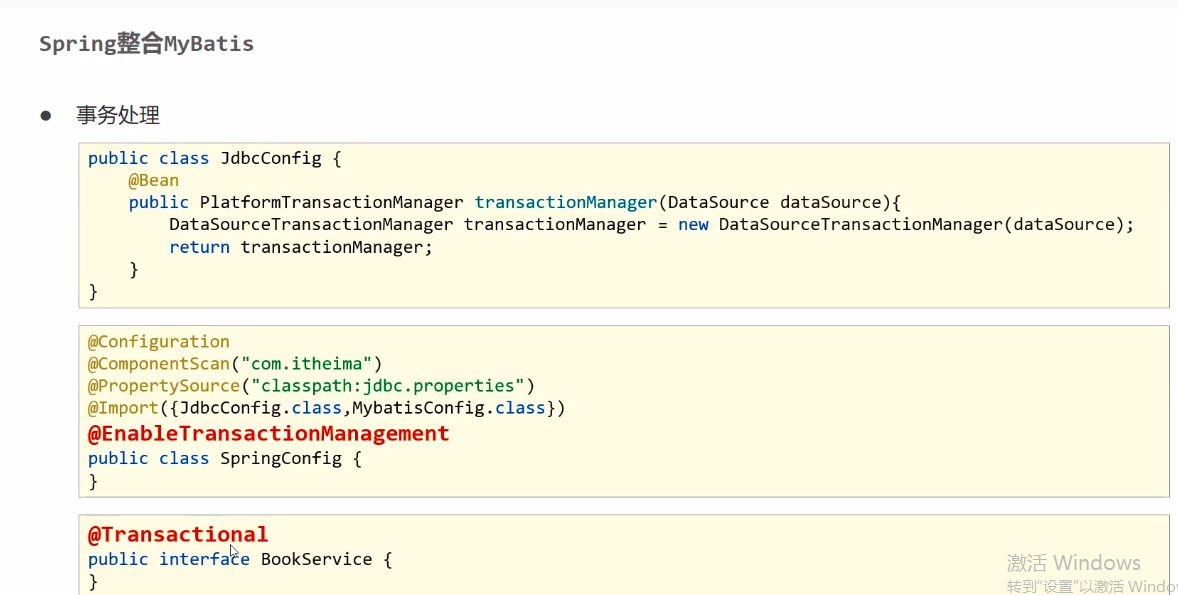The width and height of the screenshot is (1178, 595).
Task: Click the @Configuration annotation
Action: point(159,341)
